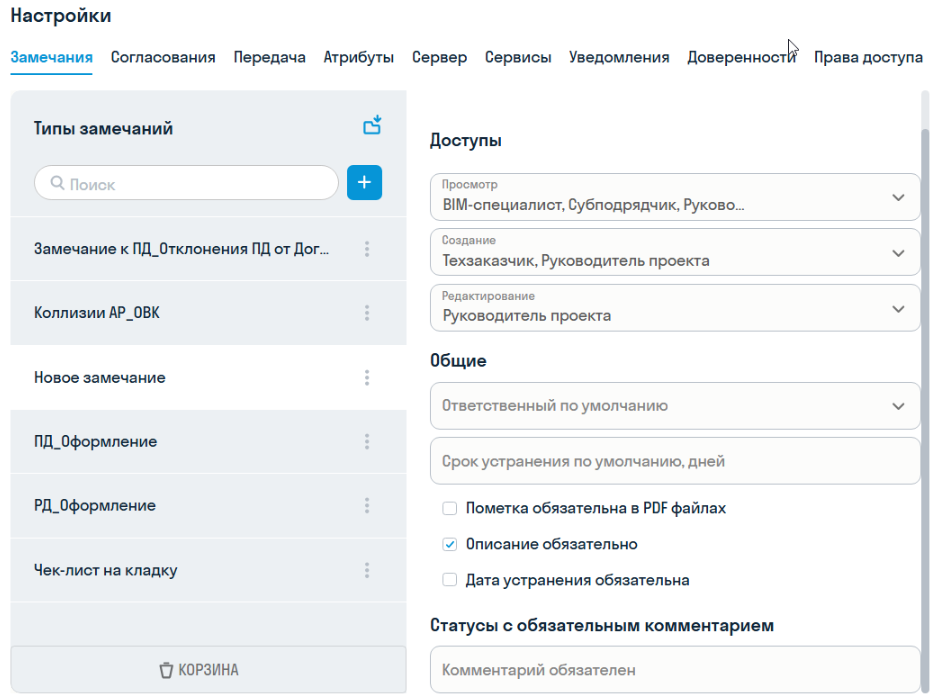936x700 pixels.
Task: Switch to the Согласования tab
Action: [163, 57]
